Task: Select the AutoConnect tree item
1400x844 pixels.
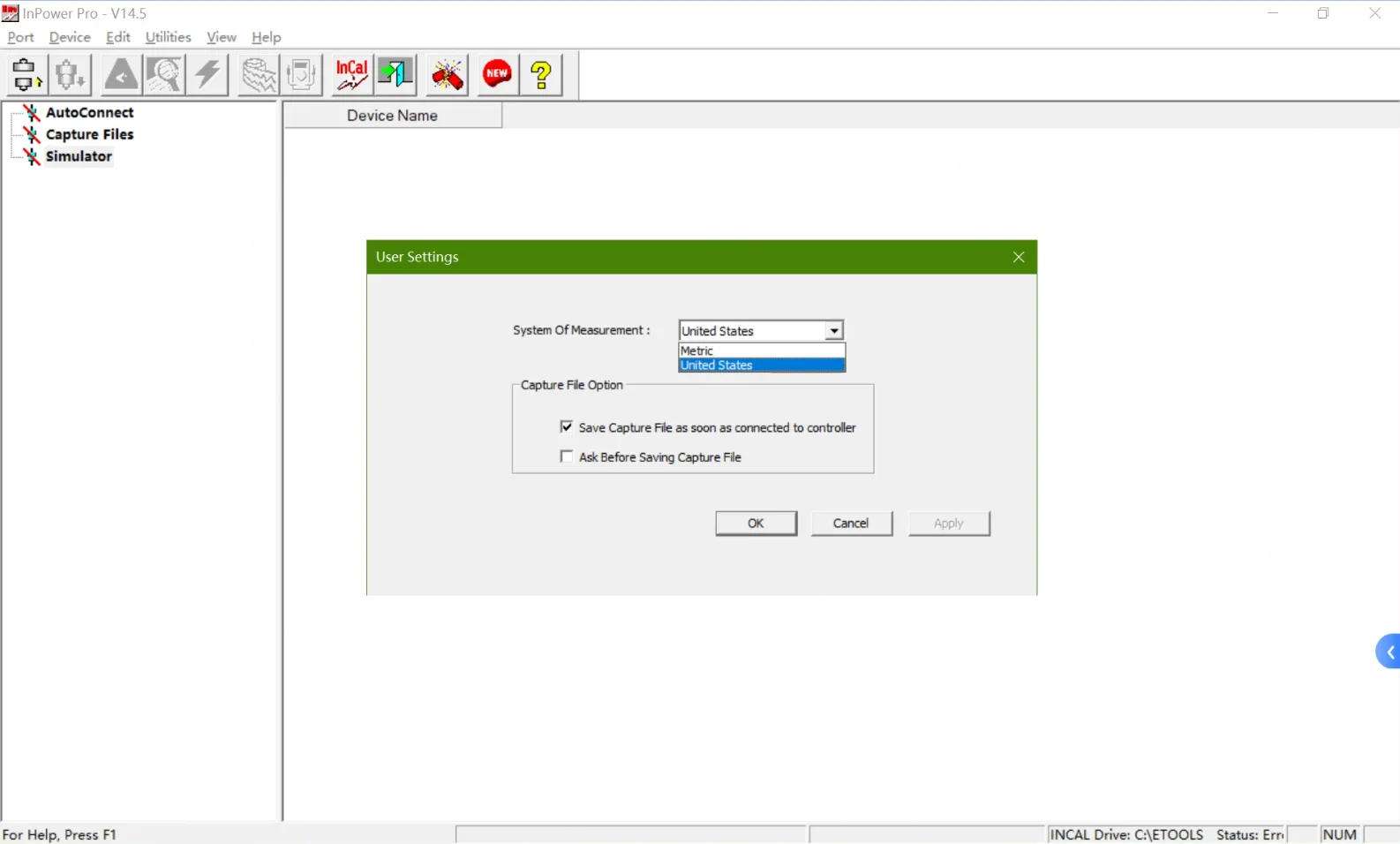Action: point(90,113)
